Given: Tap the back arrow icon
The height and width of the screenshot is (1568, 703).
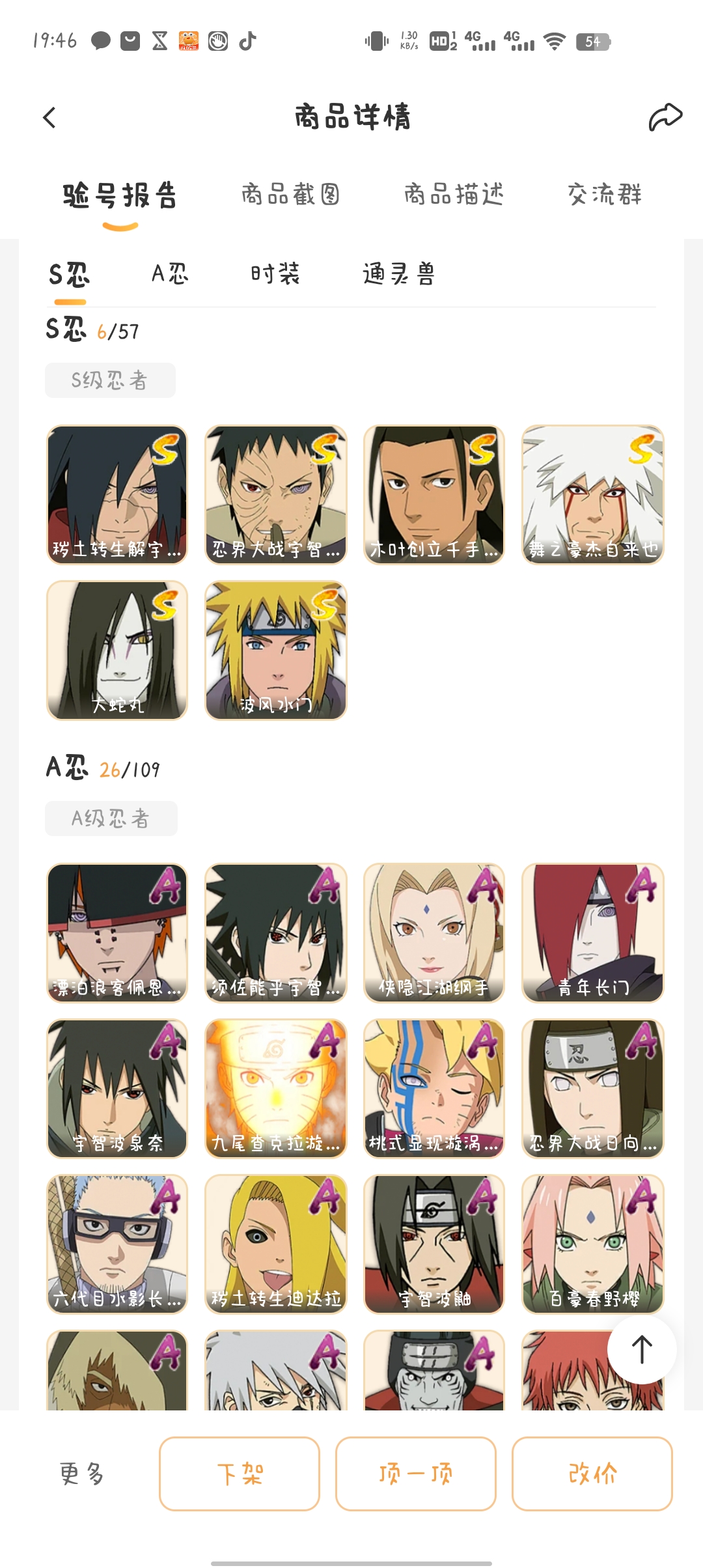Looking at the screenshot, I should (x=49, y=118).
